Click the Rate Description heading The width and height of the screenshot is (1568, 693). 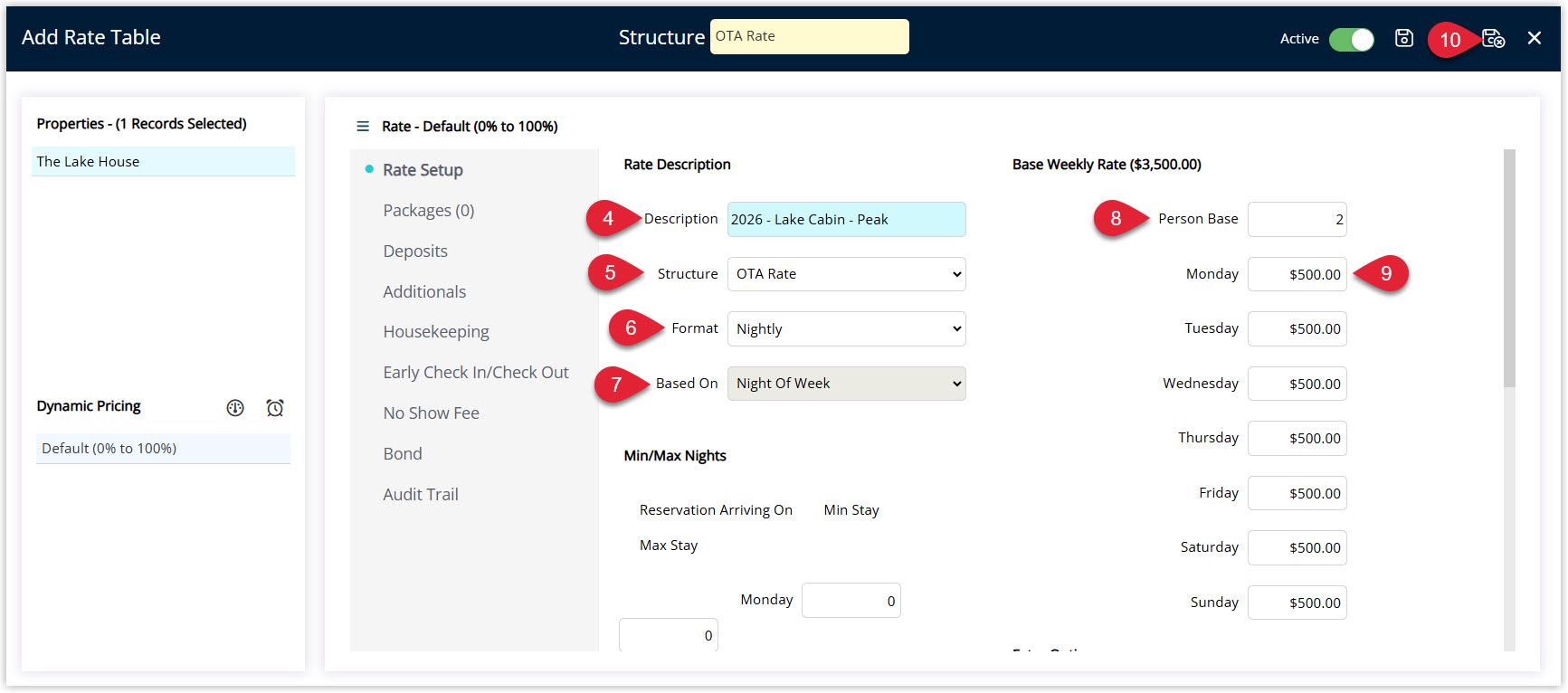point(677,165)
